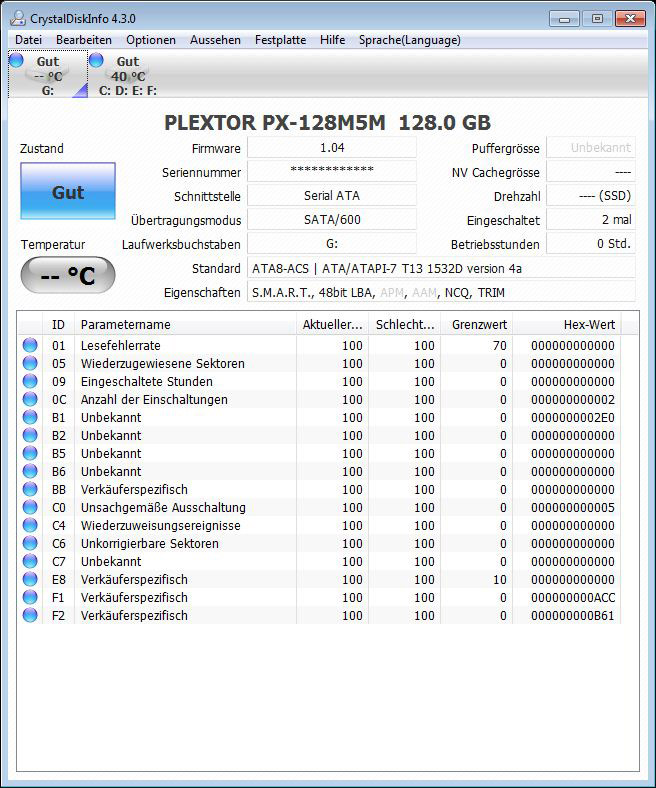Viewport: 656px width, 788px height.
Task: Click the Aktueller... column header
Action: [x=332, y=325]
